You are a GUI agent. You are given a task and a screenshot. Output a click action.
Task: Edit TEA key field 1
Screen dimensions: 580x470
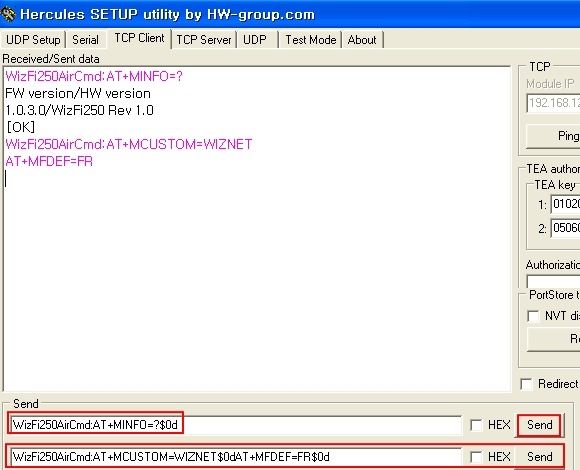click(x=566, y=204)
